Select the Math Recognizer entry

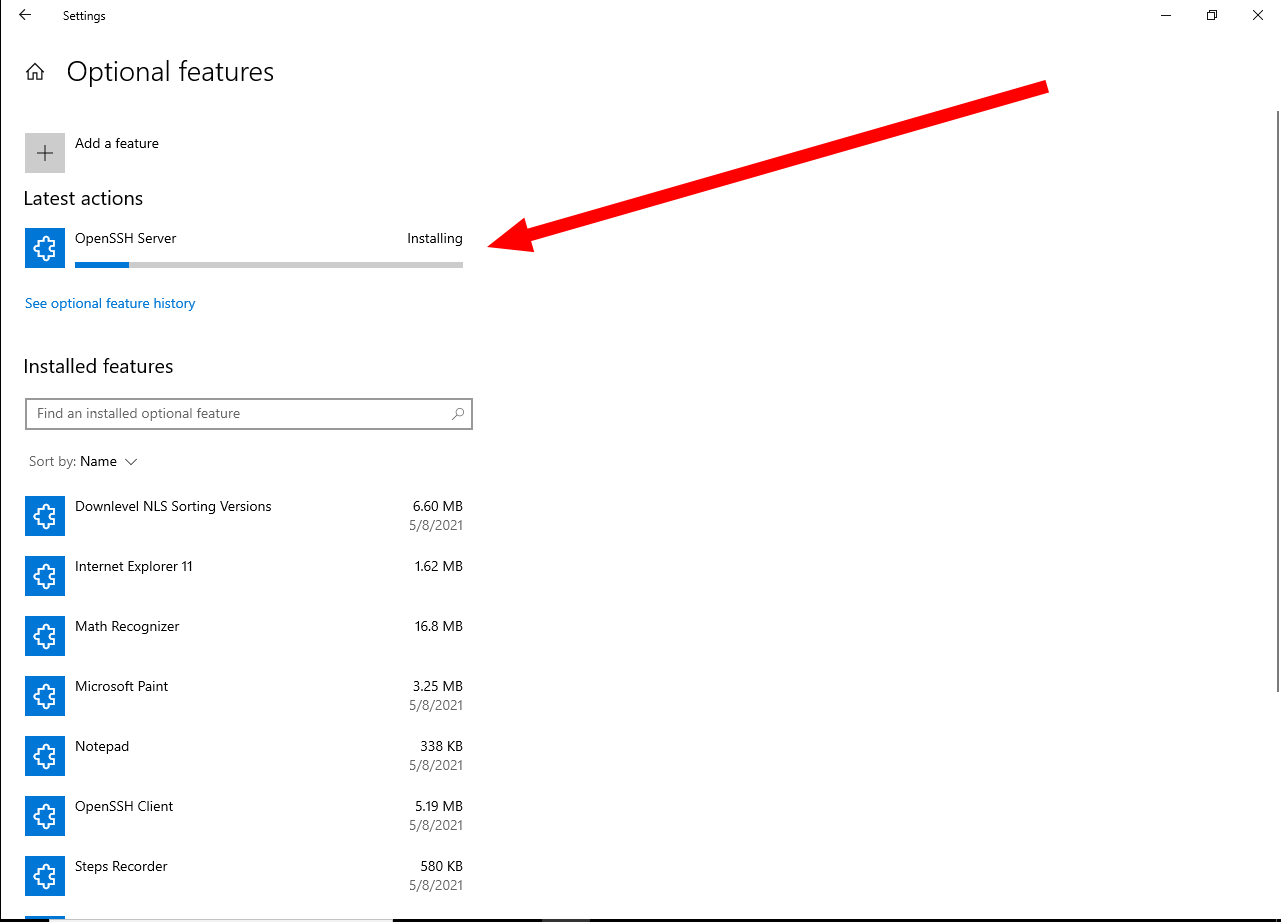(x=244, y=636)
